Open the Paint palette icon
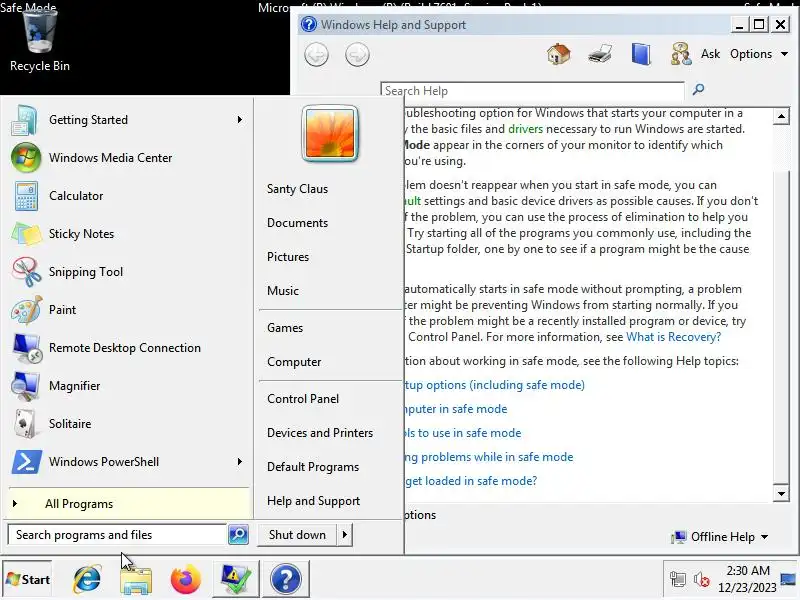800x600 pixels. point(27,310)
